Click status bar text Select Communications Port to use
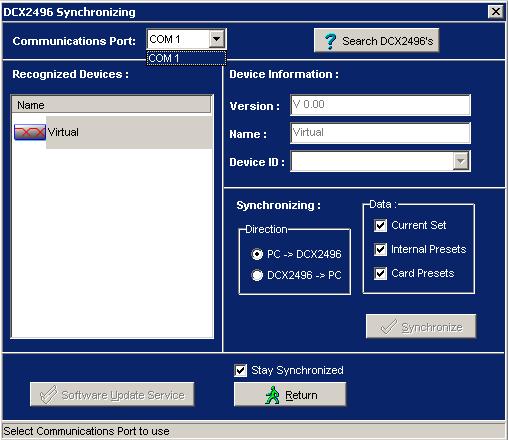 (86, 431)
